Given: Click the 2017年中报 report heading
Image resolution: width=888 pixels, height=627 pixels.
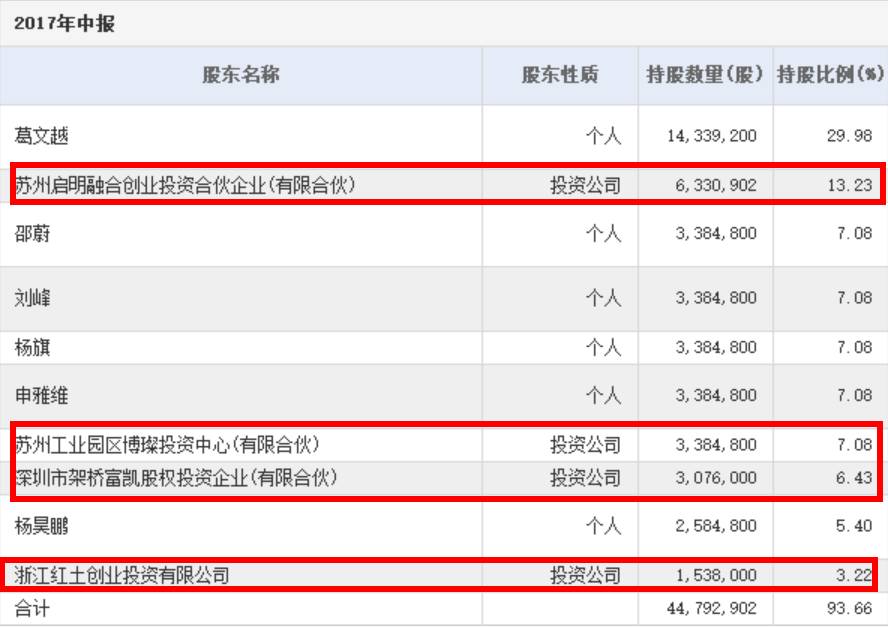Looking at the screenshot, I should coord(65,23).
